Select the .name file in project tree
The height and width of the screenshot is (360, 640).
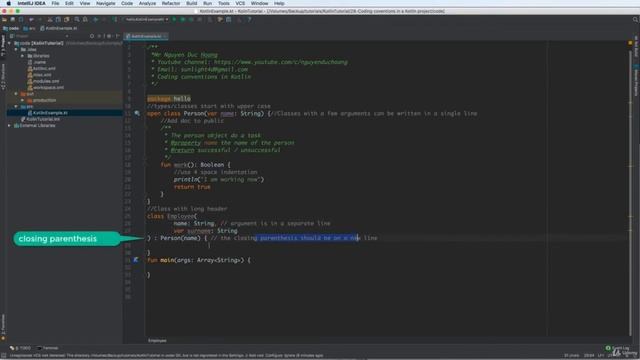(37, 62)
